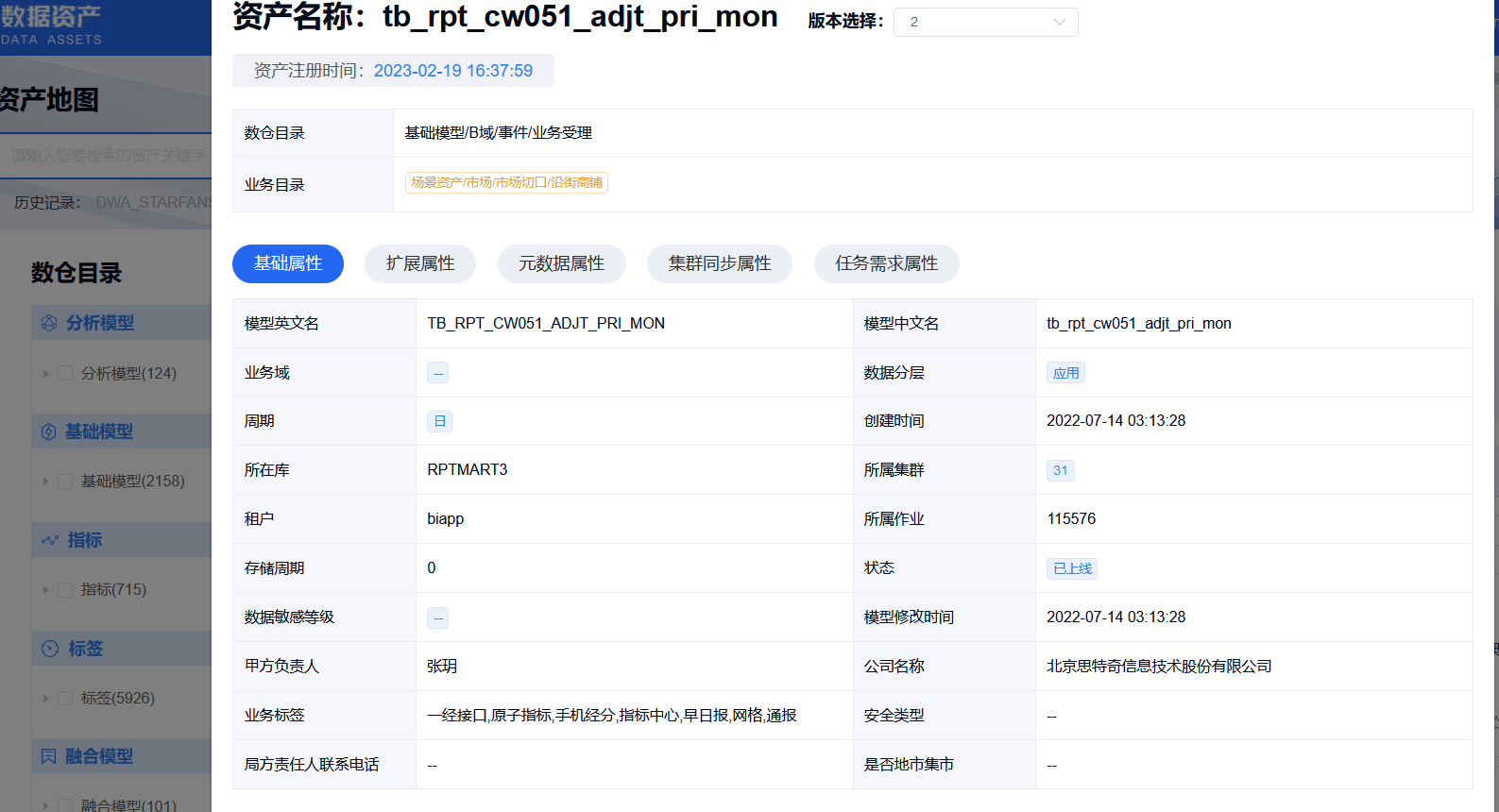Click the TB_RPT_CW051_ADJT_PRI_MON model name value

coord(546,324)
